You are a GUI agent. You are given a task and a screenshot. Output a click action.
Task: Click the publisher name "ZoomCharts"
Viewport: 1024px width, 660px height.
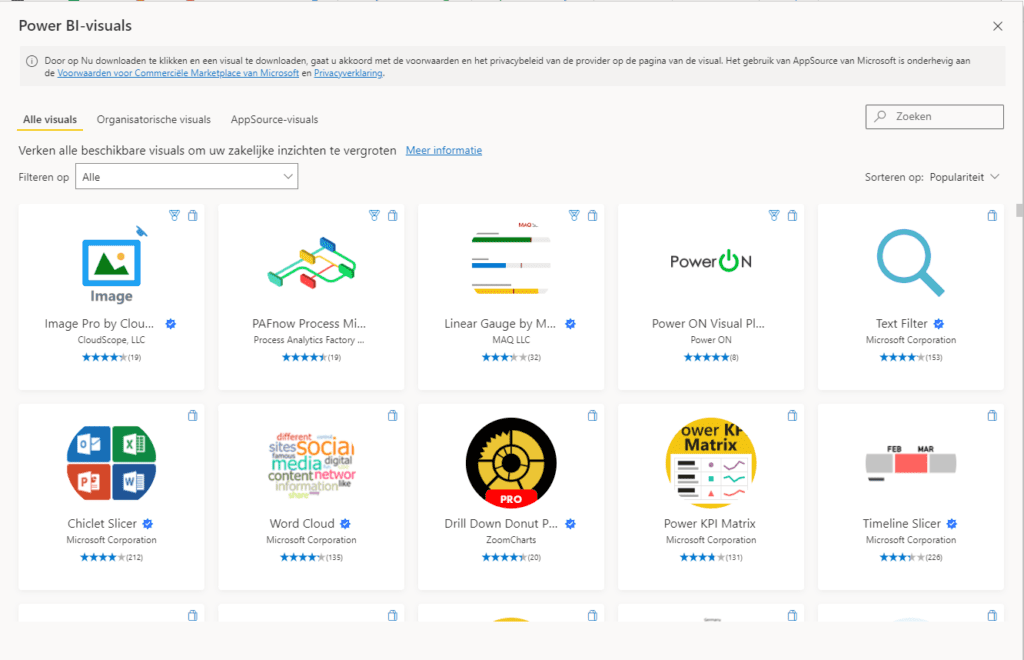pos(511,540)
